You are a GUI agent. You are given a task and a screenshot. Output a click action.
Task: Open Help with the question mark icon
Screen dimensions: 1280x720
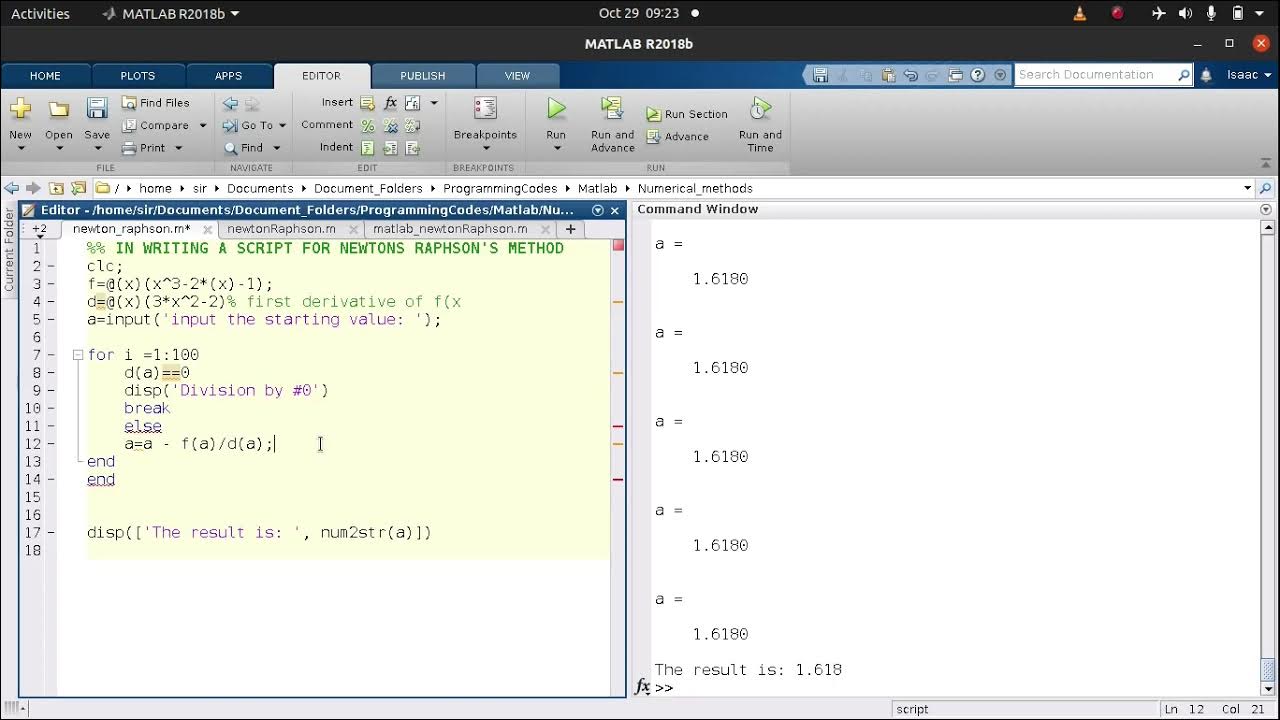click(978, 75)
